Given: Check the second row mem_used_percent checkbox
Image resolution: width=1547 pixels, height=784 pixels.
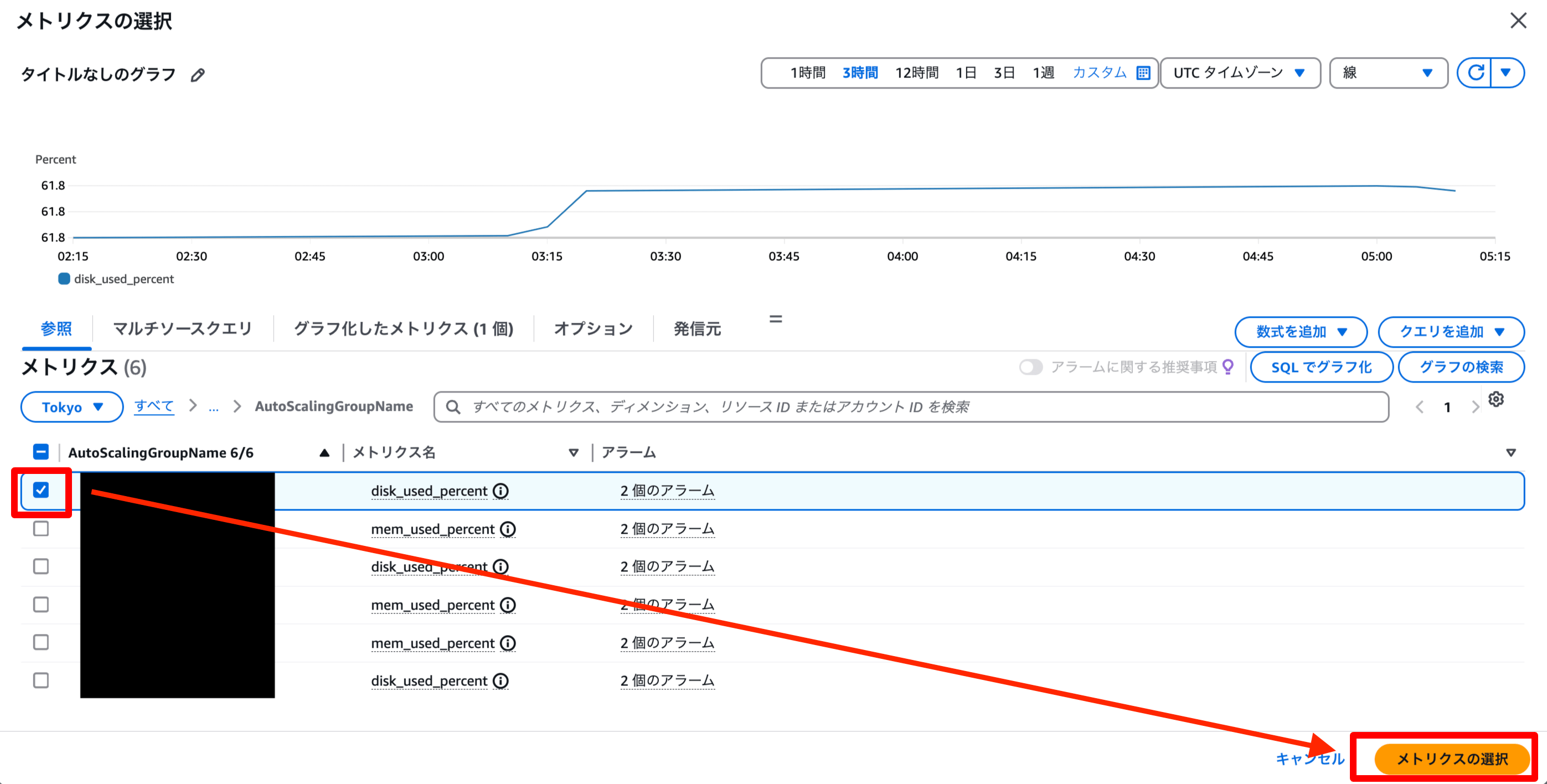Looking at the screenshot, I should [41, 529].
